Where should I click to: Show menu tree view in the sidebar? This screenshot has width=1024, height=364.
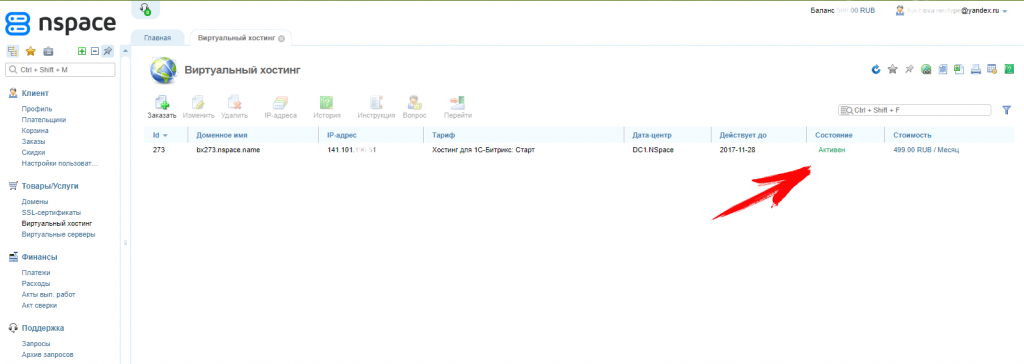[12, 52]
